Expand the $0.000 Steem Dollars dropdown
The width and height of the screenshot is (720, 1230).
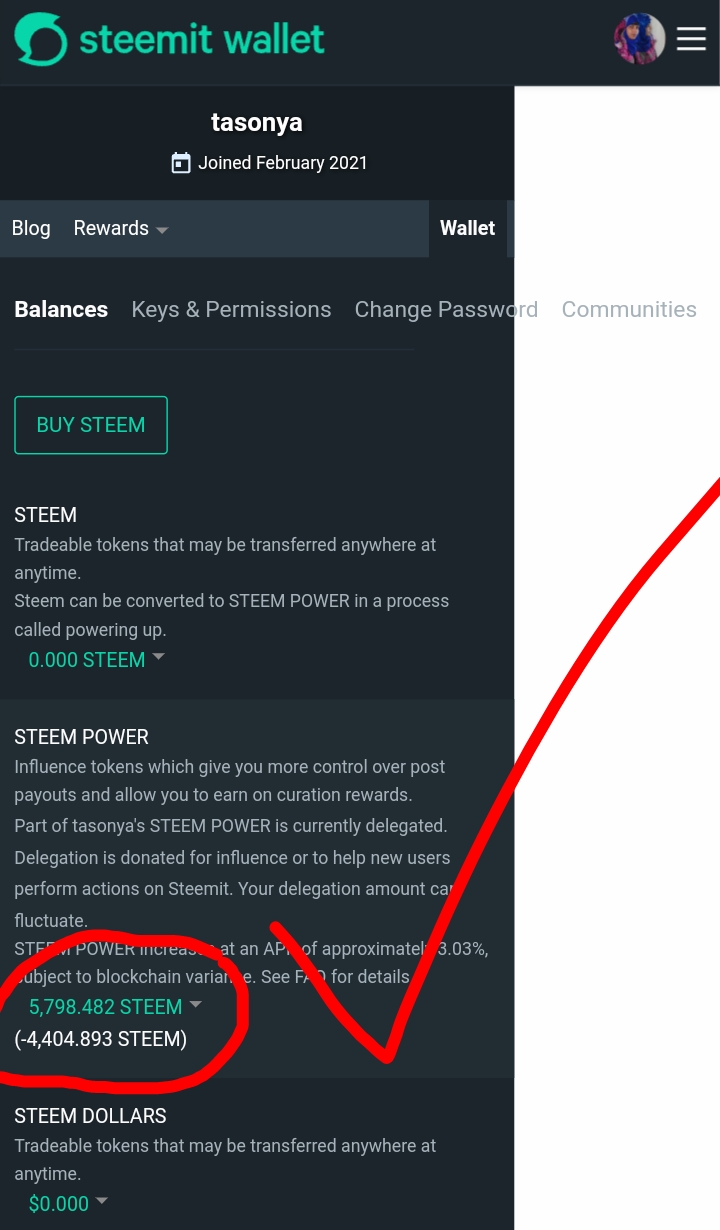68,1204
